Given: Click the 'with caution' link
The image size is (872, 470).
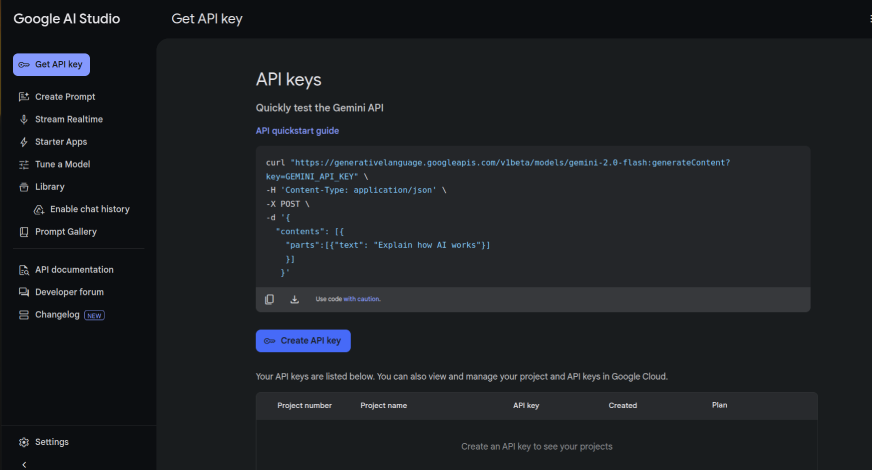Looking at the screenshot, I should click(361, 299).
